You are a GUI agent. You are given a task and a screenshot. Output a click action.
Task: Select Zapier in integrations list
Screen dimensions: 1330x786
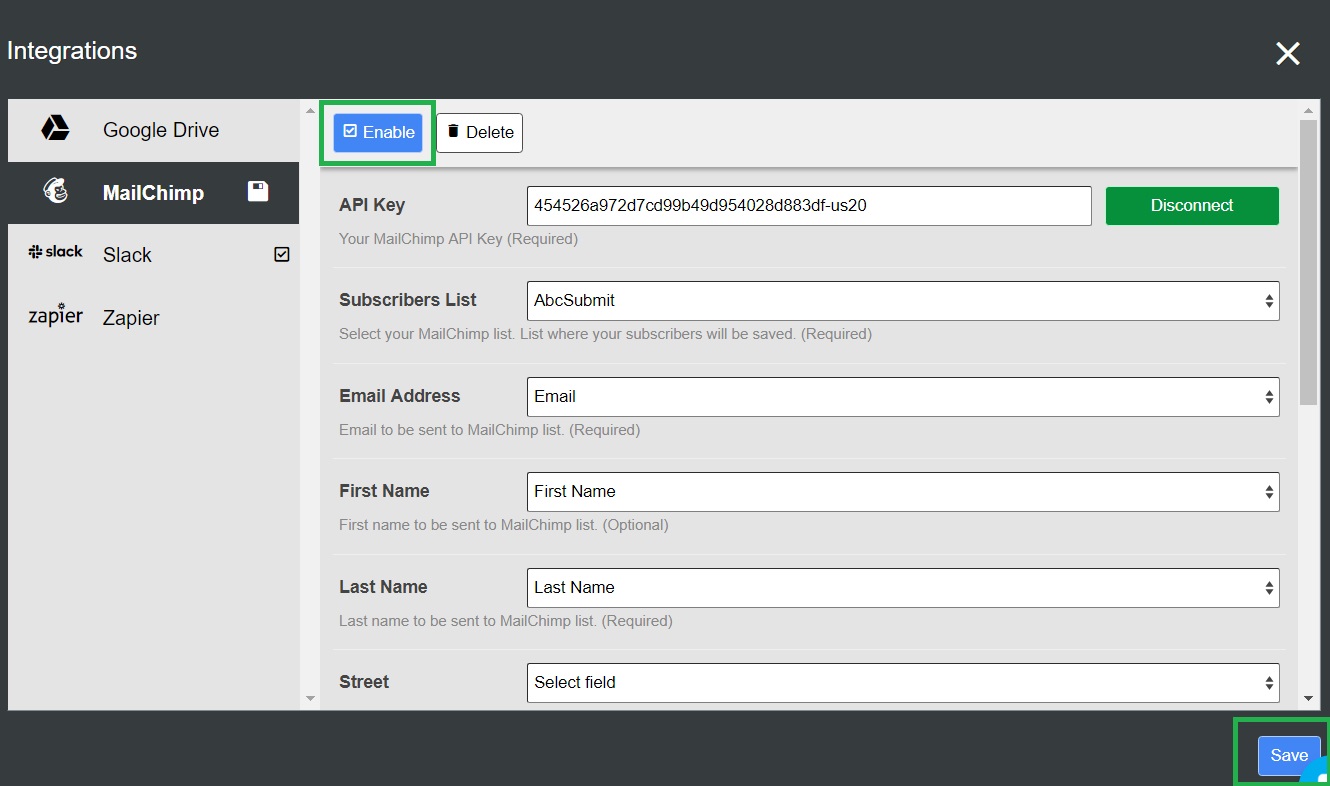131,318
